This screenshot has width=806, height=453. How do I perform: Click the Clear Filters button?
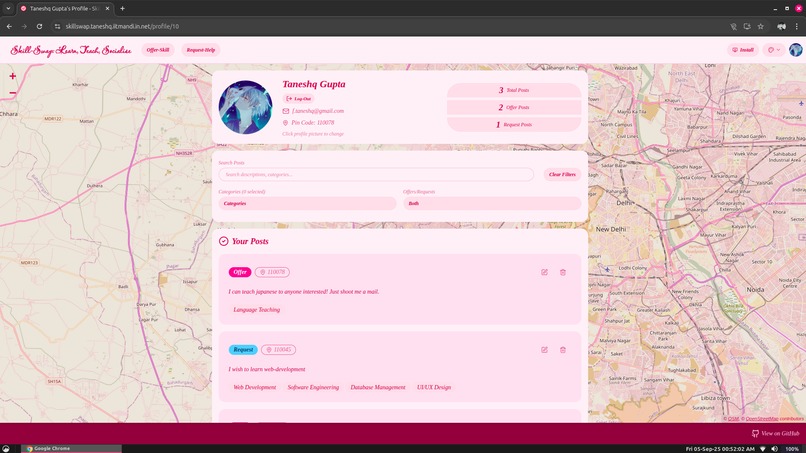(562, 174)
